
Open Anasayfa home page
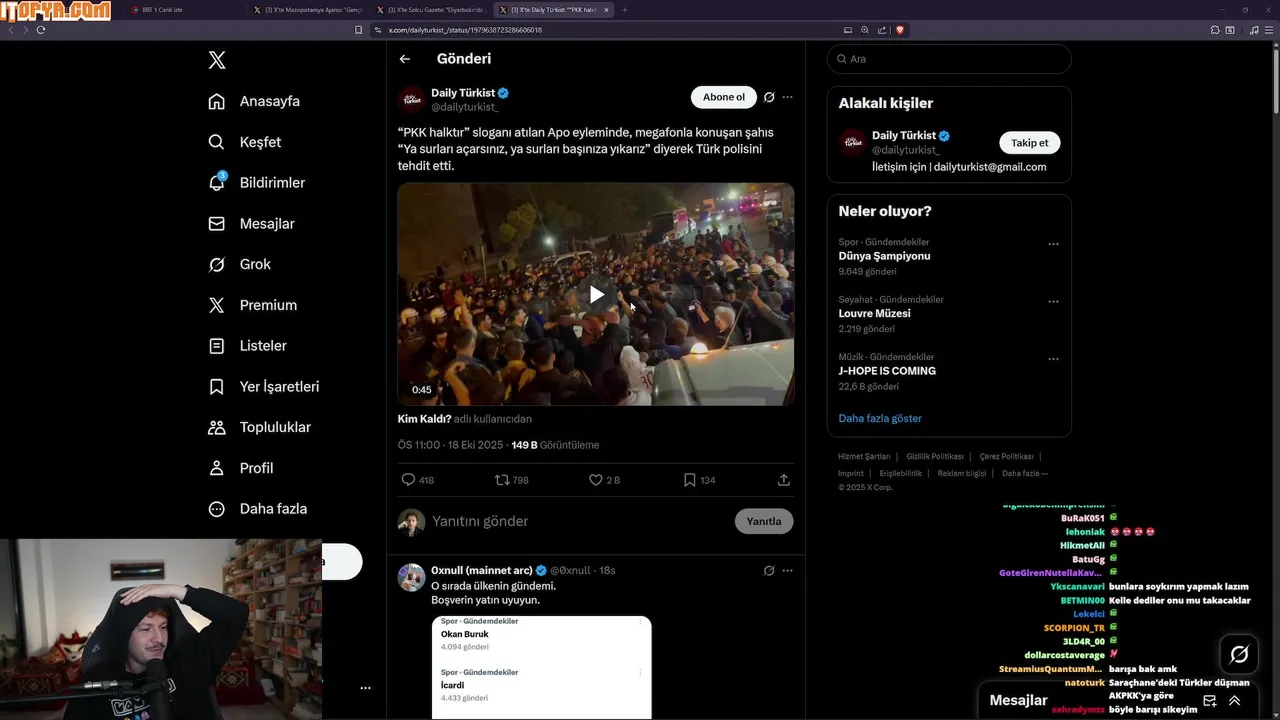click(x=254, y=101)
